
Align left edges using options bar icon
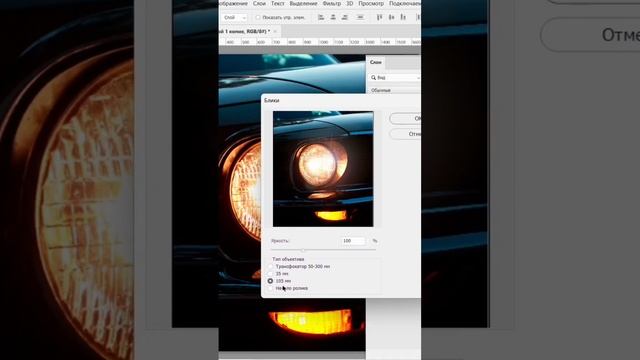point(321,17)
